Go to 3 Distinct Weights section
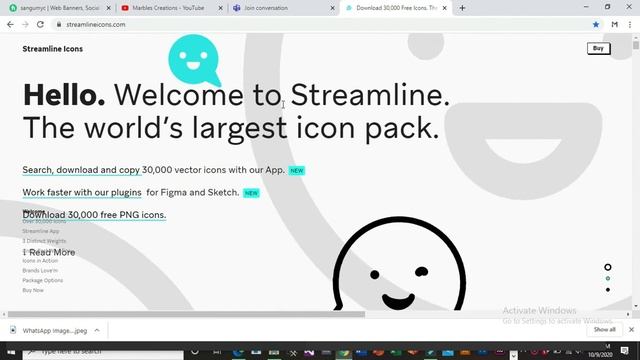This screenshot has width=640, height=360. point(44,241)
